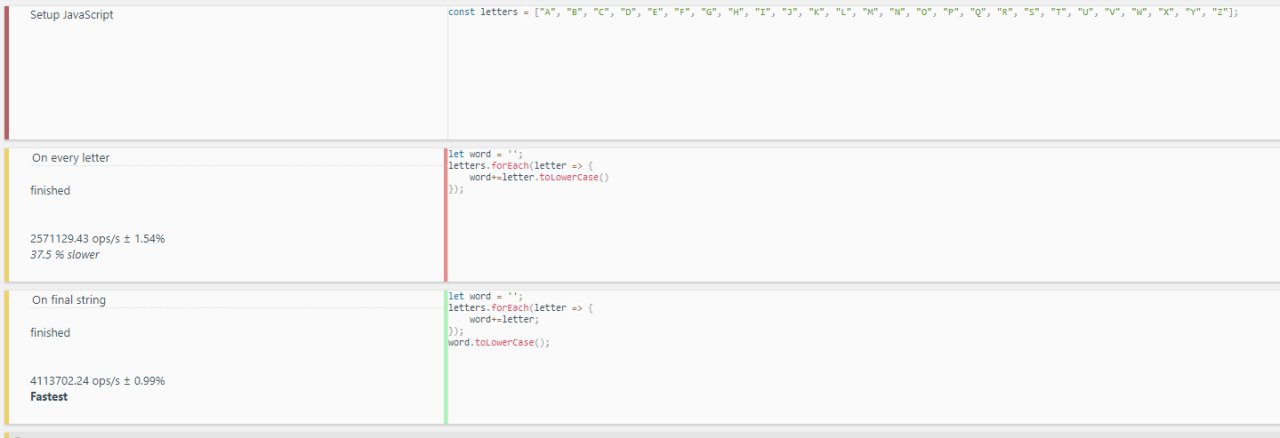Select the 2571129.43 ops/s result text
This screenshot has width=1280, height=438.
98,239
